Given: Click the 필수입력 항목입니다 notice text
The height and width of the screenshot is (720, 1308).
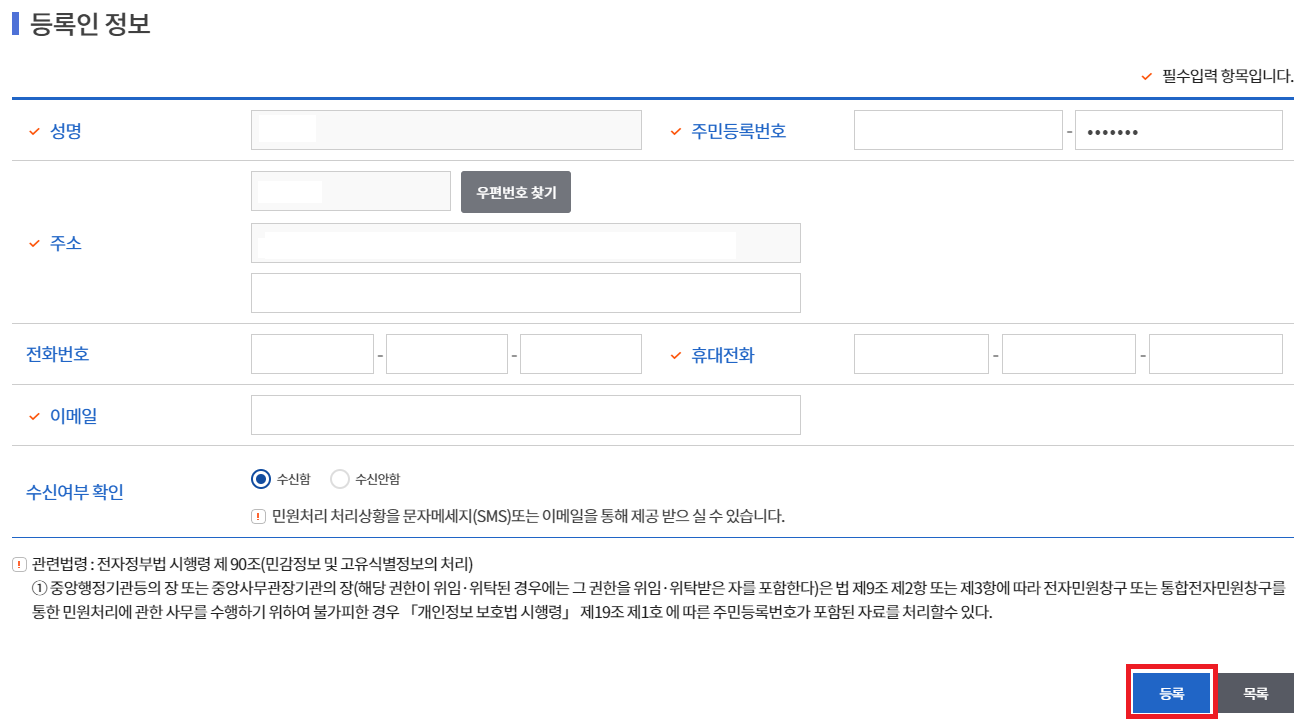Looking at the screenshot, I should [x=1228, y=77].
